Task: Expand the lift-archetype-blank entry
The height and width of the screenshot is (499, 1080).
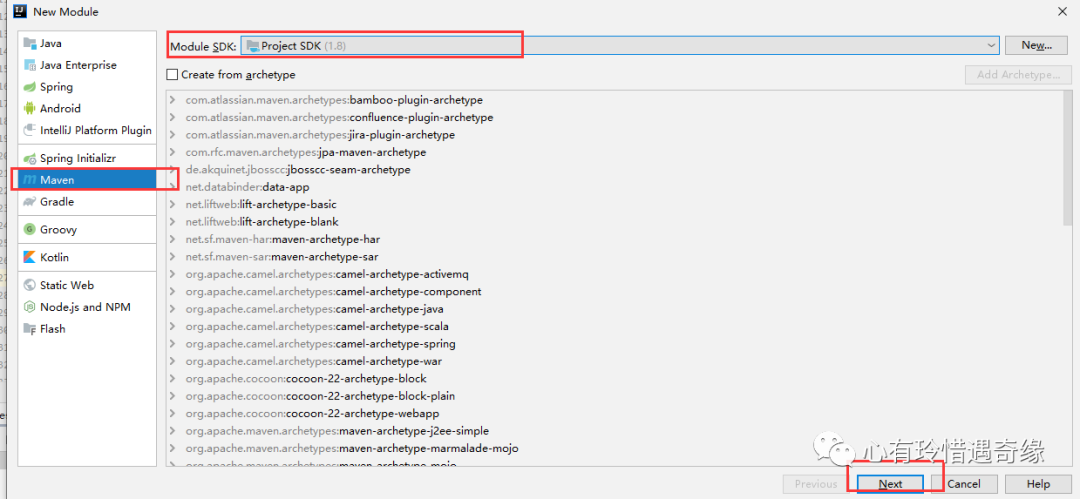Action: [x=173, y=221]
